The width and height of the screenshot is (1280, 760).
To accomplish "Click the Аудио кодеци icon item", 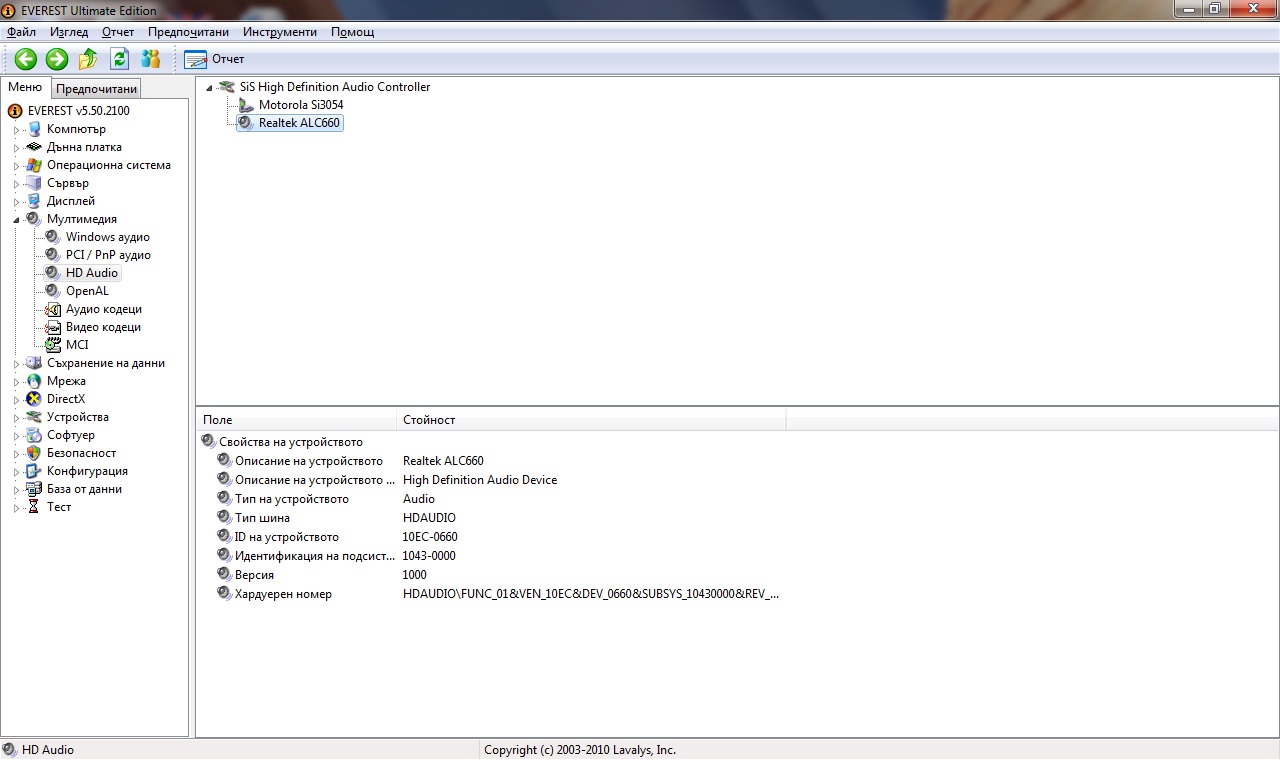I will click(x=53, y=309).
